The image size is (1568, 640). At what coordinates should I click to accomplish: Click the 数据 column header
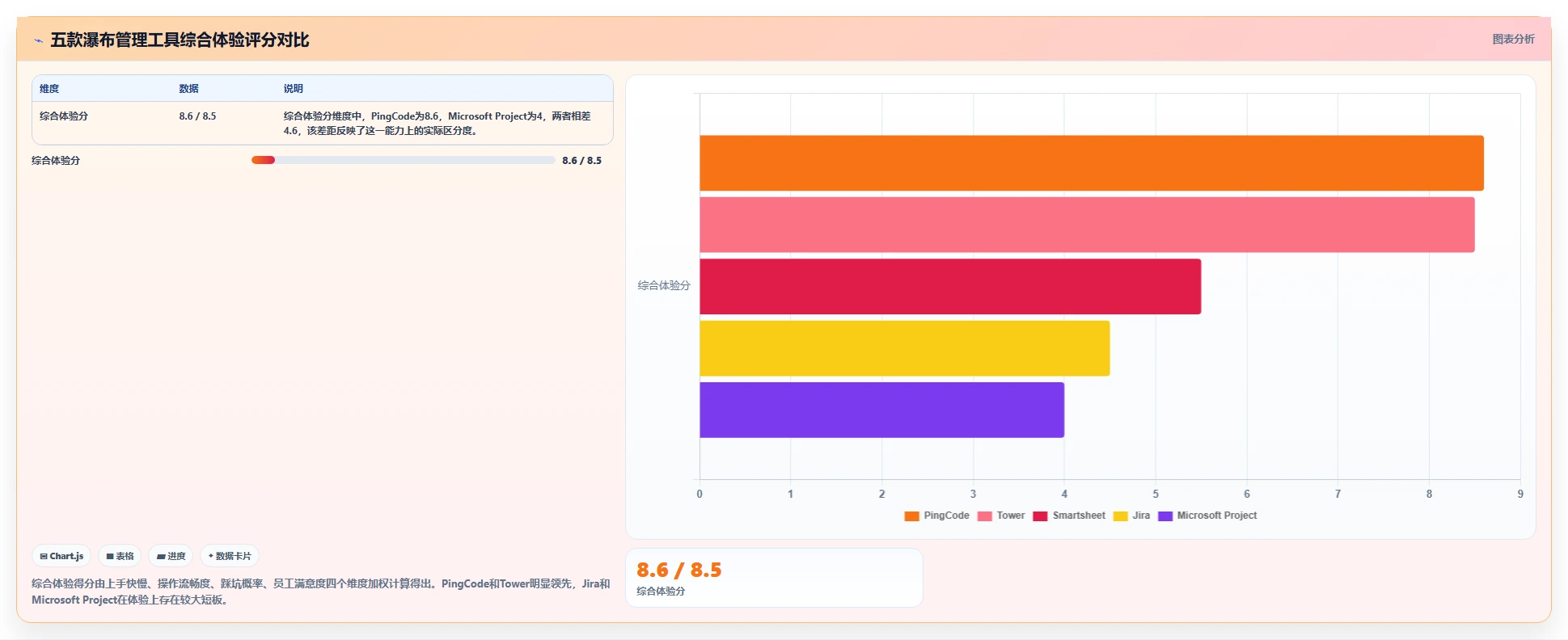point(189,89)
